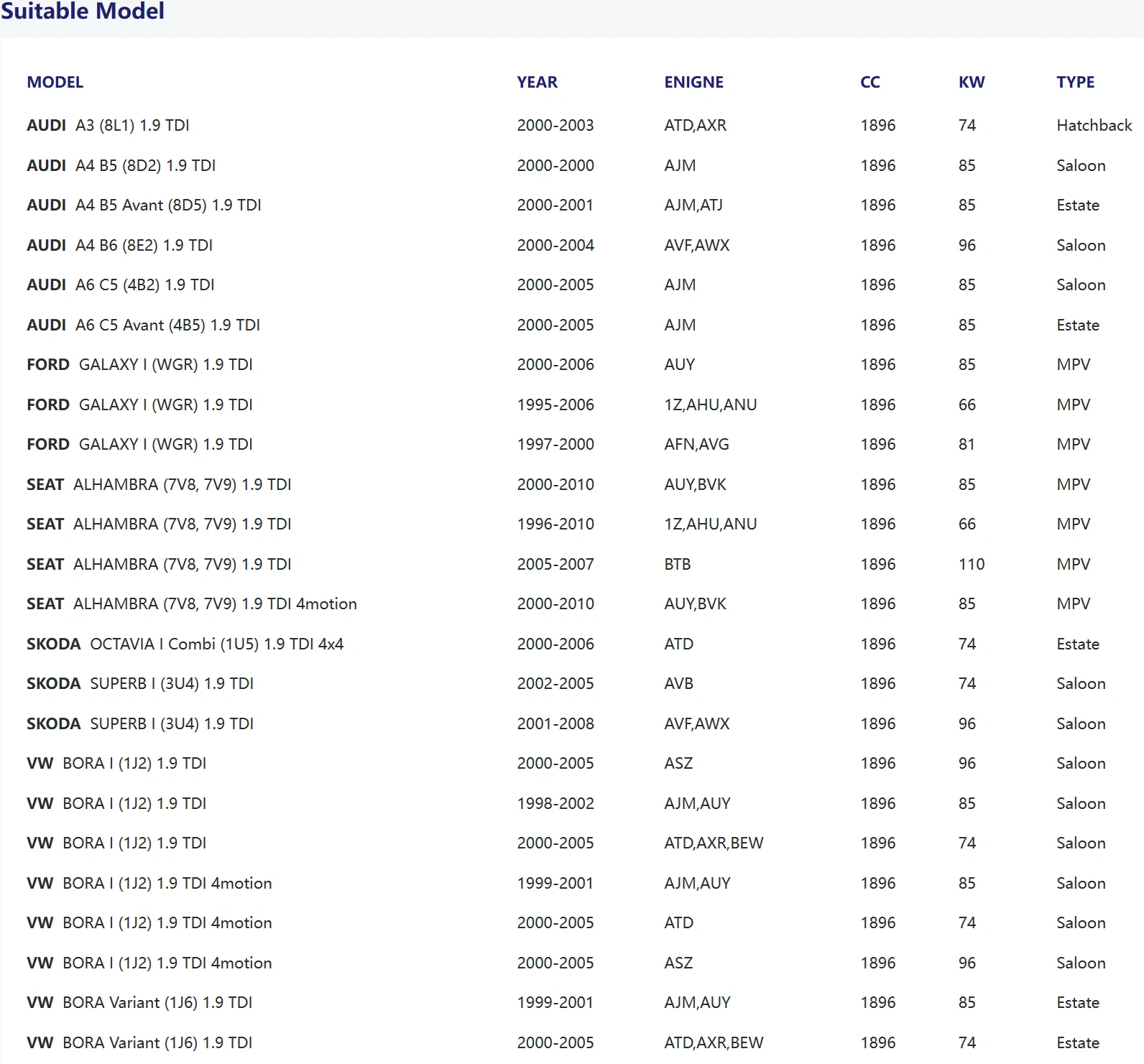This screenshot has height=1064, width=1144.
Task: Select AUDI A4 B5 Avant (8D5) model cell
Action: [x=144, y=205]
